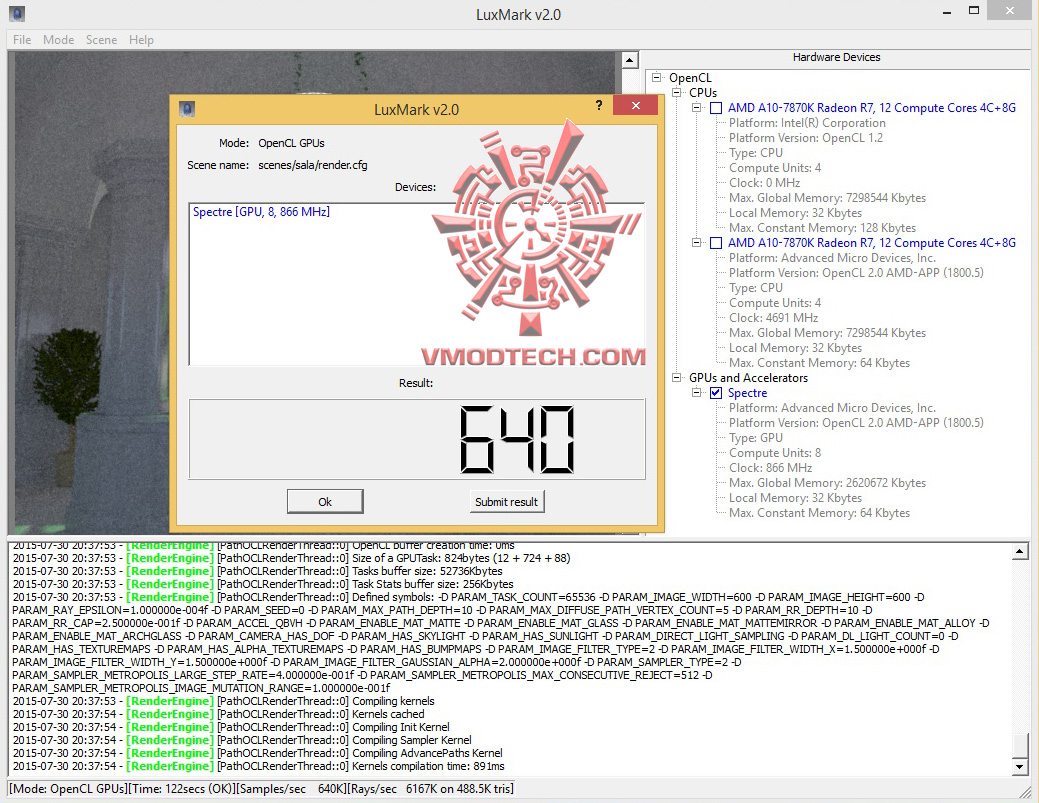Collapse the first AMD A10-7870K device node

coord(696,107)
